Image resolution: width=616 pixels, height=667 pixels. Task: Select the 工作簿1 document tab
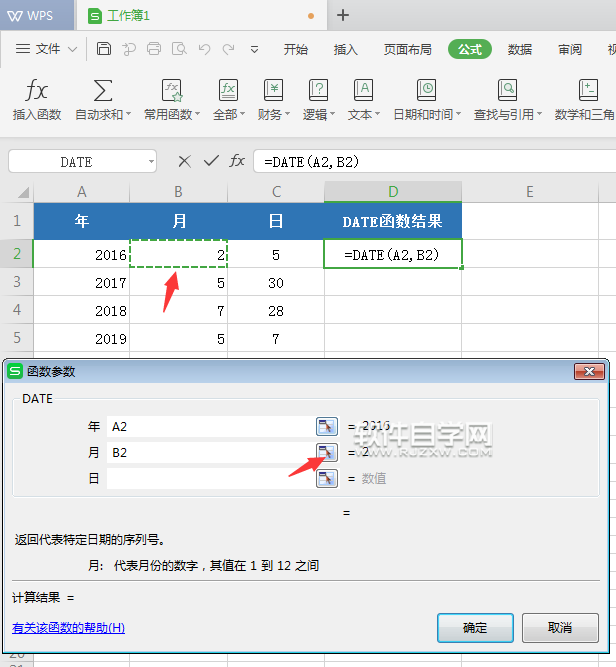pos(202,16)
